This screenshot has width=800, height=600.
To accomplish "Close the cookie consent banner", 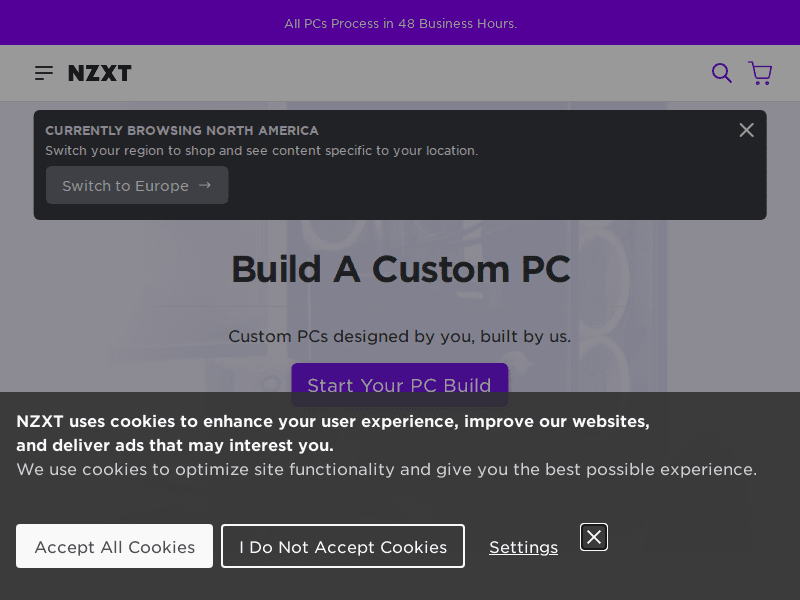I will (x=594, y=537).
